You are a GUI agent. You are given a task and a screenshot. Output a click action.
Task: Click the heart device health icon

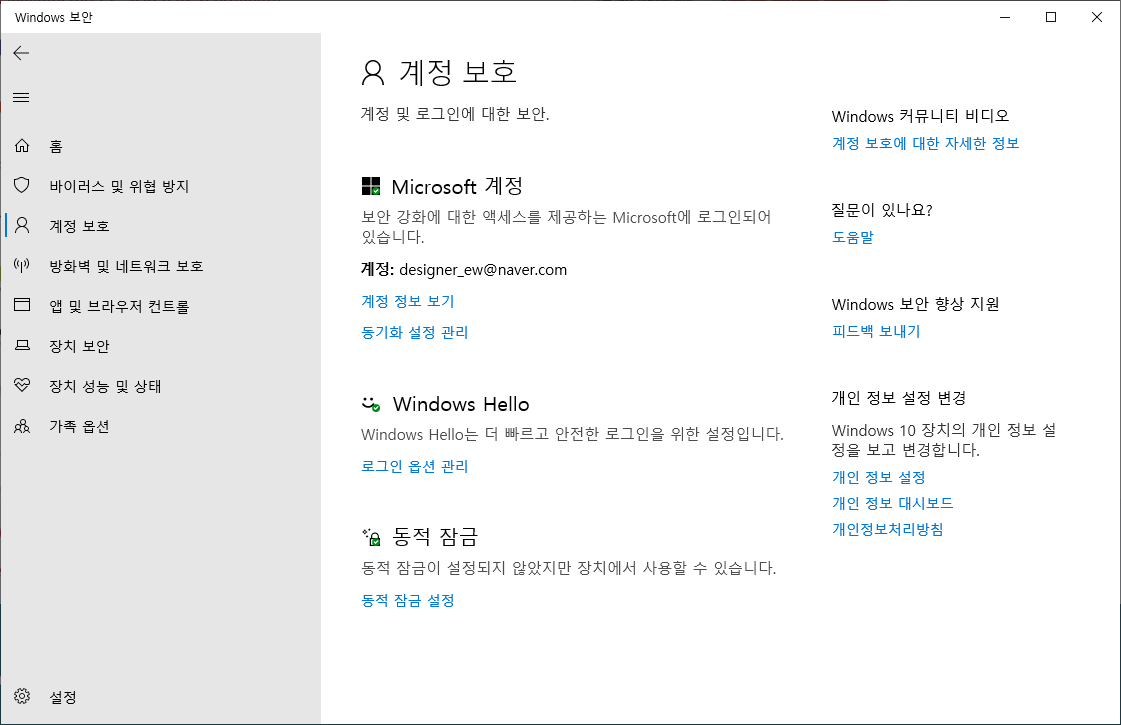[x=22, y=385]
